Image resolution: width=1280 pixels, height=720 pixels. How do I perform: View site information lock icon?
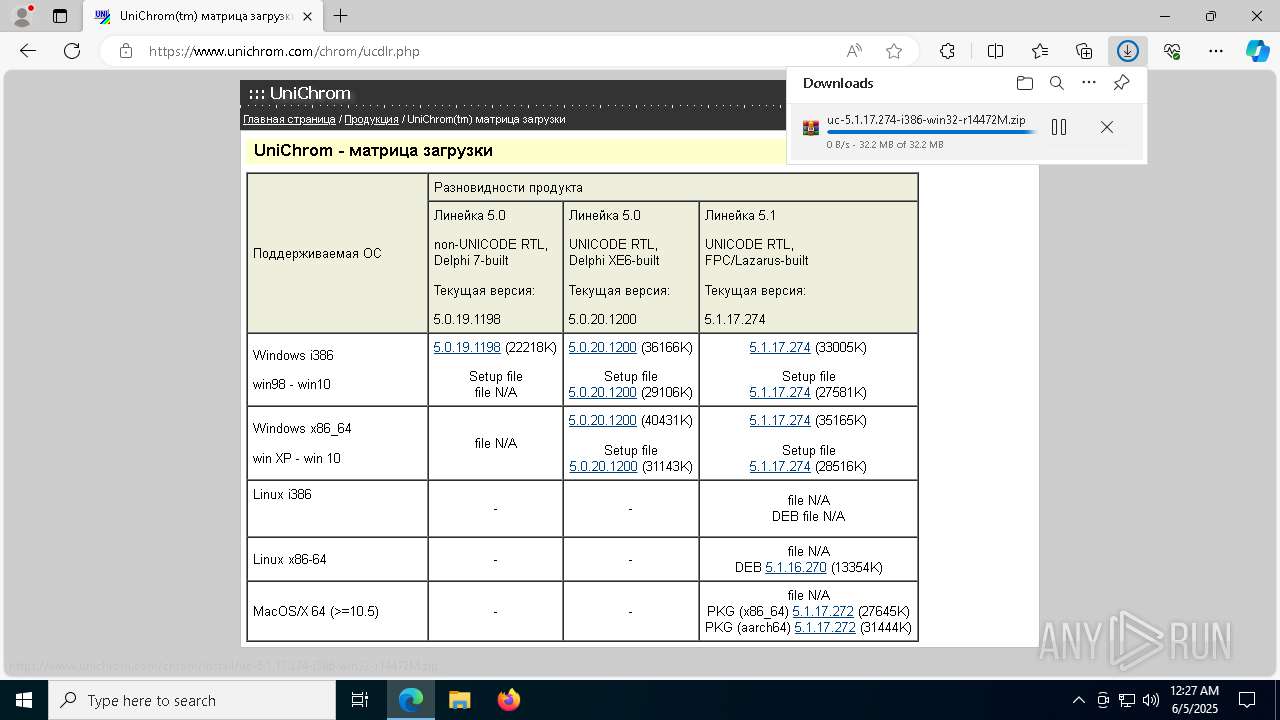click(x=126, y=51)
